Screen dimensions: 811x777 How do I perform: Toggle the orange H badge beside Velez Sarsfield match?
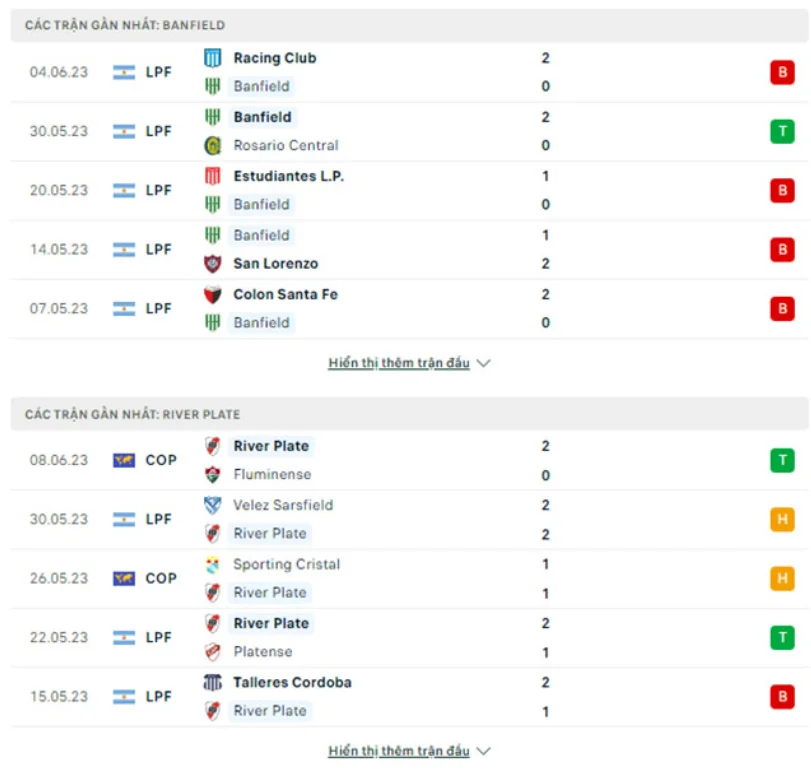point(781,519)
